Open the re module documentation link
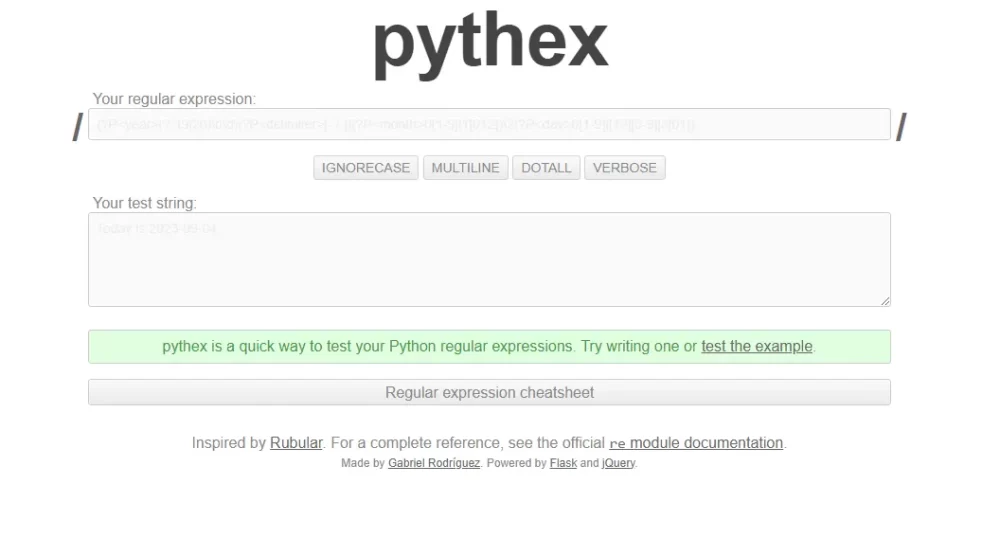 pyautogui.click(x=696, y=442)
